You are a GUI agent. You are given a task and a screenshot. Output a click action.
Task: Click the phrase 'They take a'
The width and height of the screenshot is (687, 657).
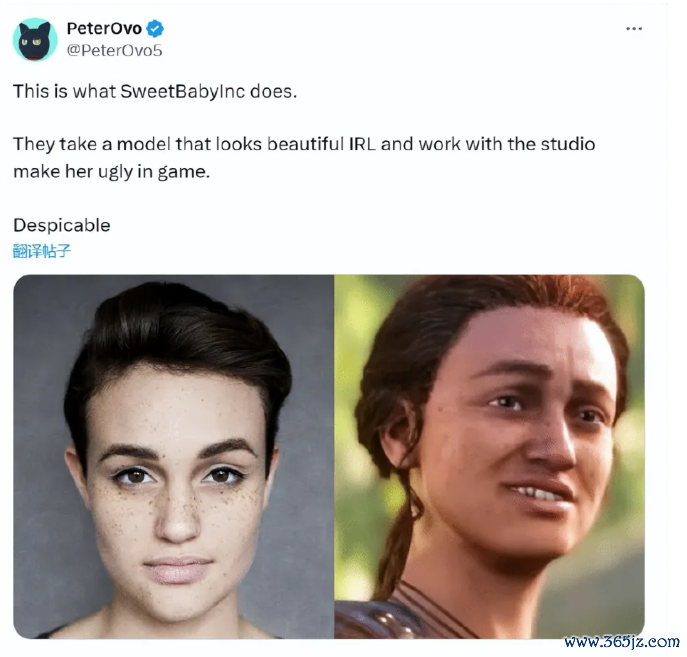click(63, 144)
